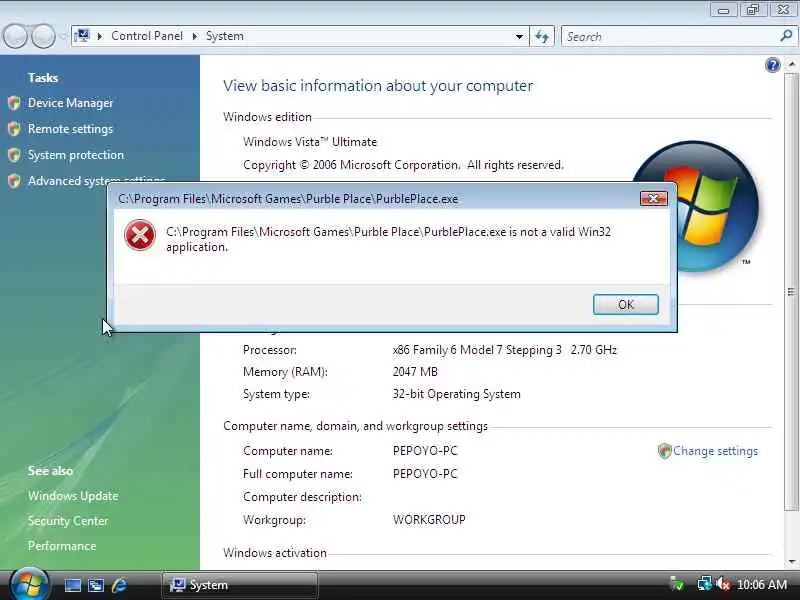This screenshot has width=800, height=600.
Task: Open the help question mark icon
Action: [772, 65]
